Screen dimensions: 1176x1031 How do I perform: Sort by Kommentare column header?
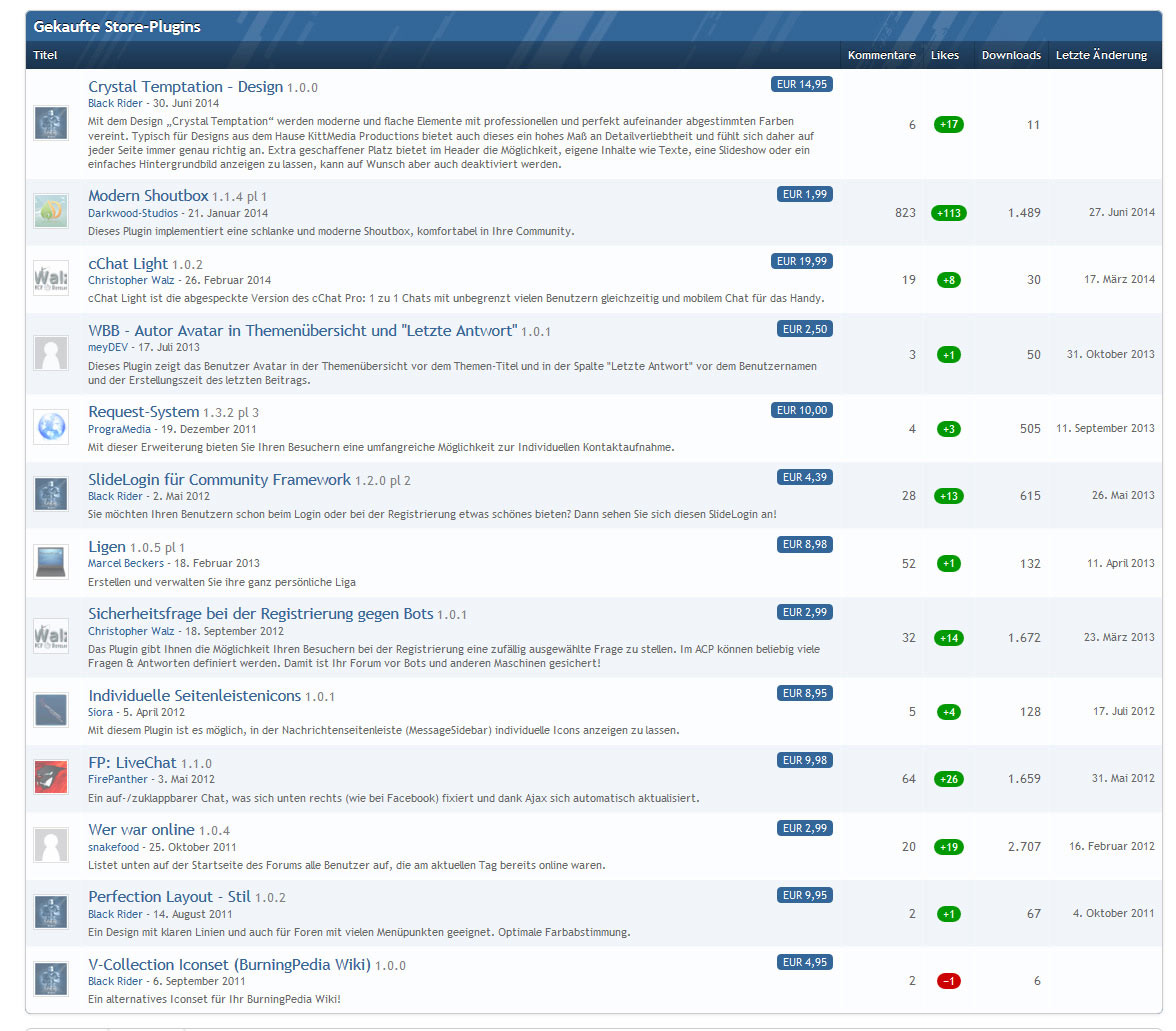(881, 55)
